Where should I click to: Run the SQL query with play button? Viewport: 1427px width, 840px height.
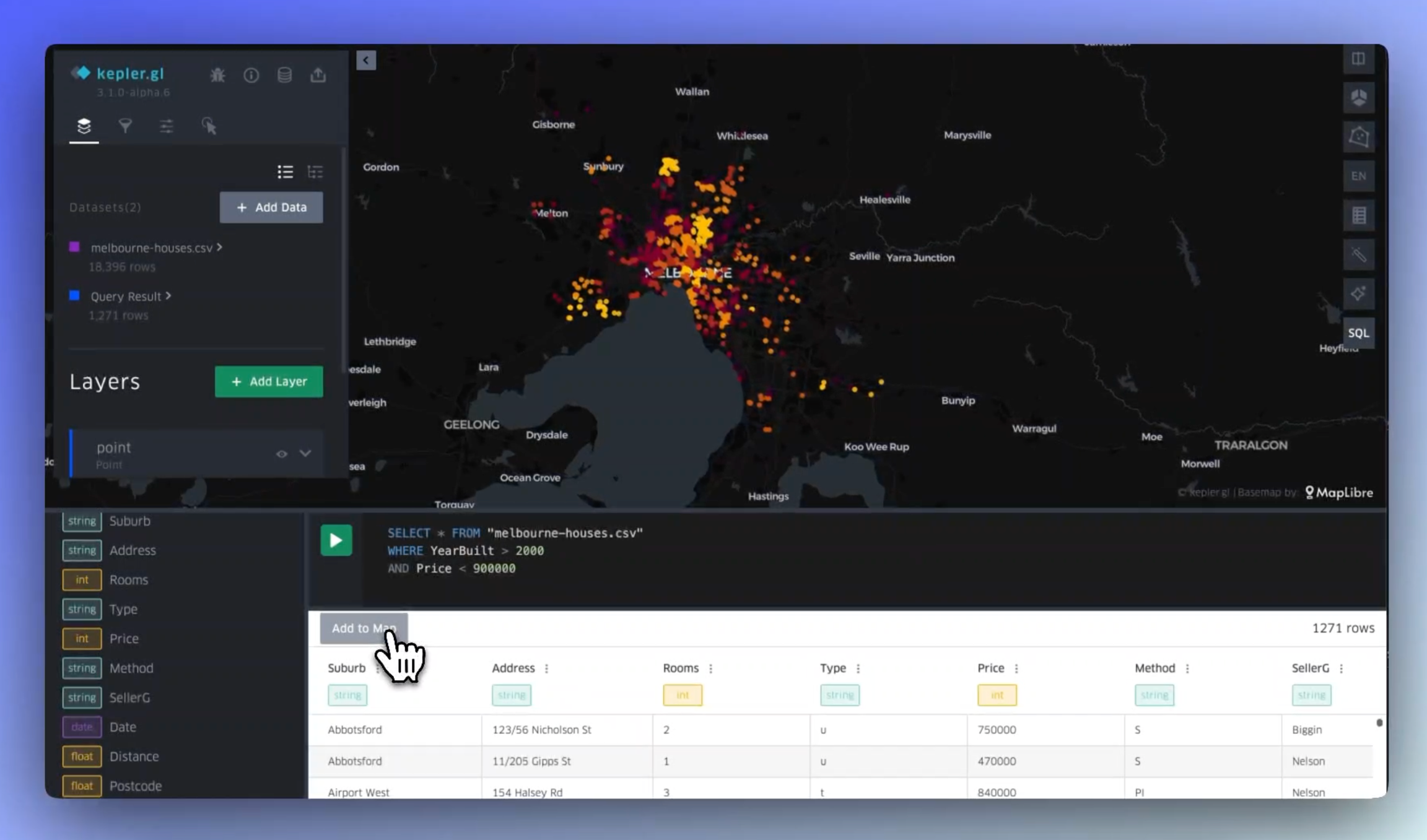coord(336,540)
